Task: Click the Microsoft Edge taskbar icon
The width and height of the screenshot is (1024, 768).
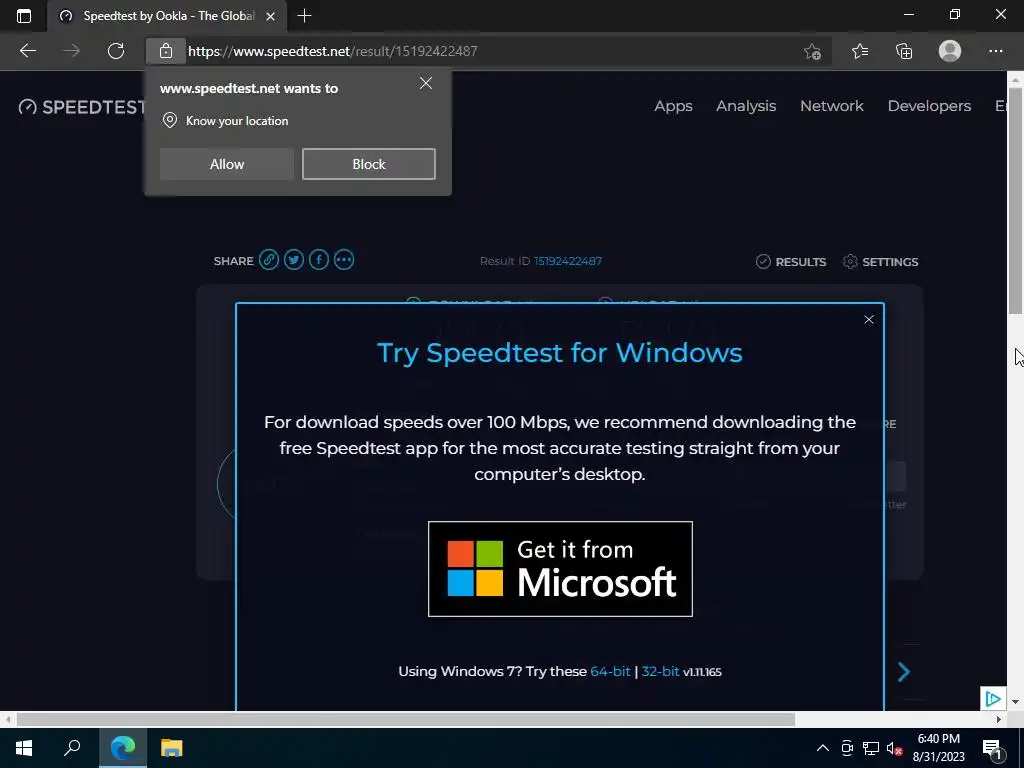Action: tap(123, 748)
